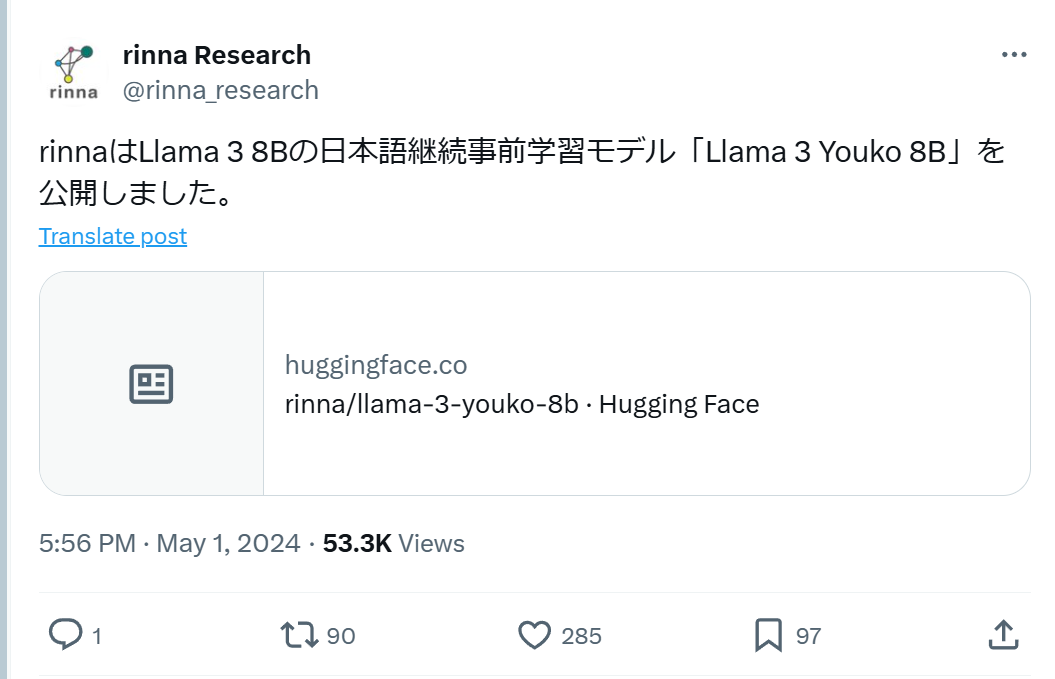Click the share upload-arrow icon
This screenshot has width=1055, height=679.
click(1003, 634)
